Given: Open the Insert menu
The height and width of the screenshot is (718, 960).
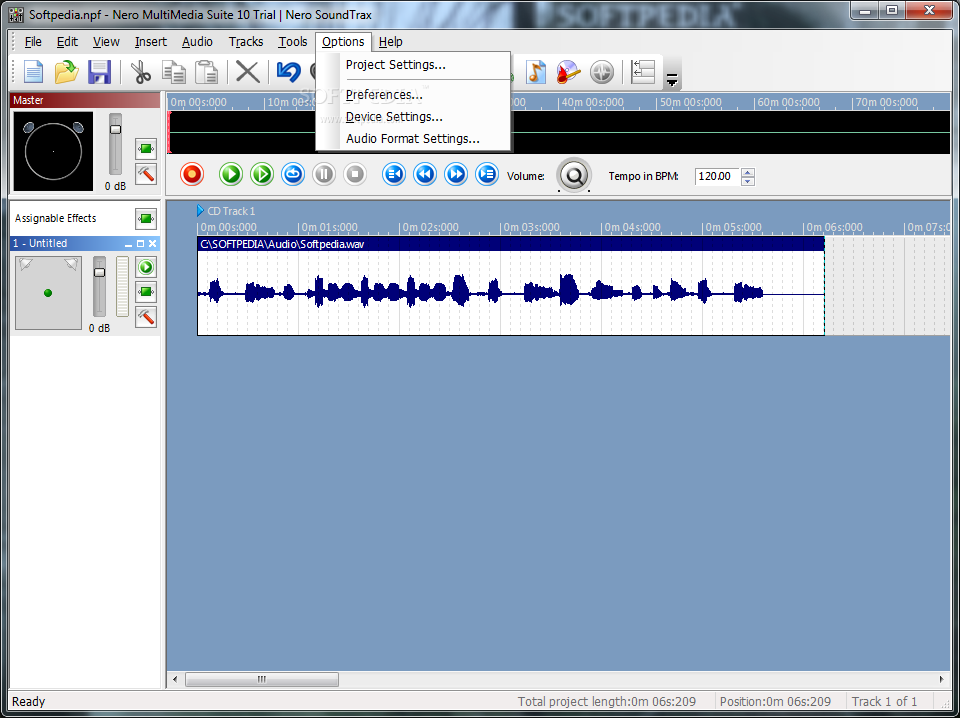Looking at the screenshot, I should click(x=151, y=42).
